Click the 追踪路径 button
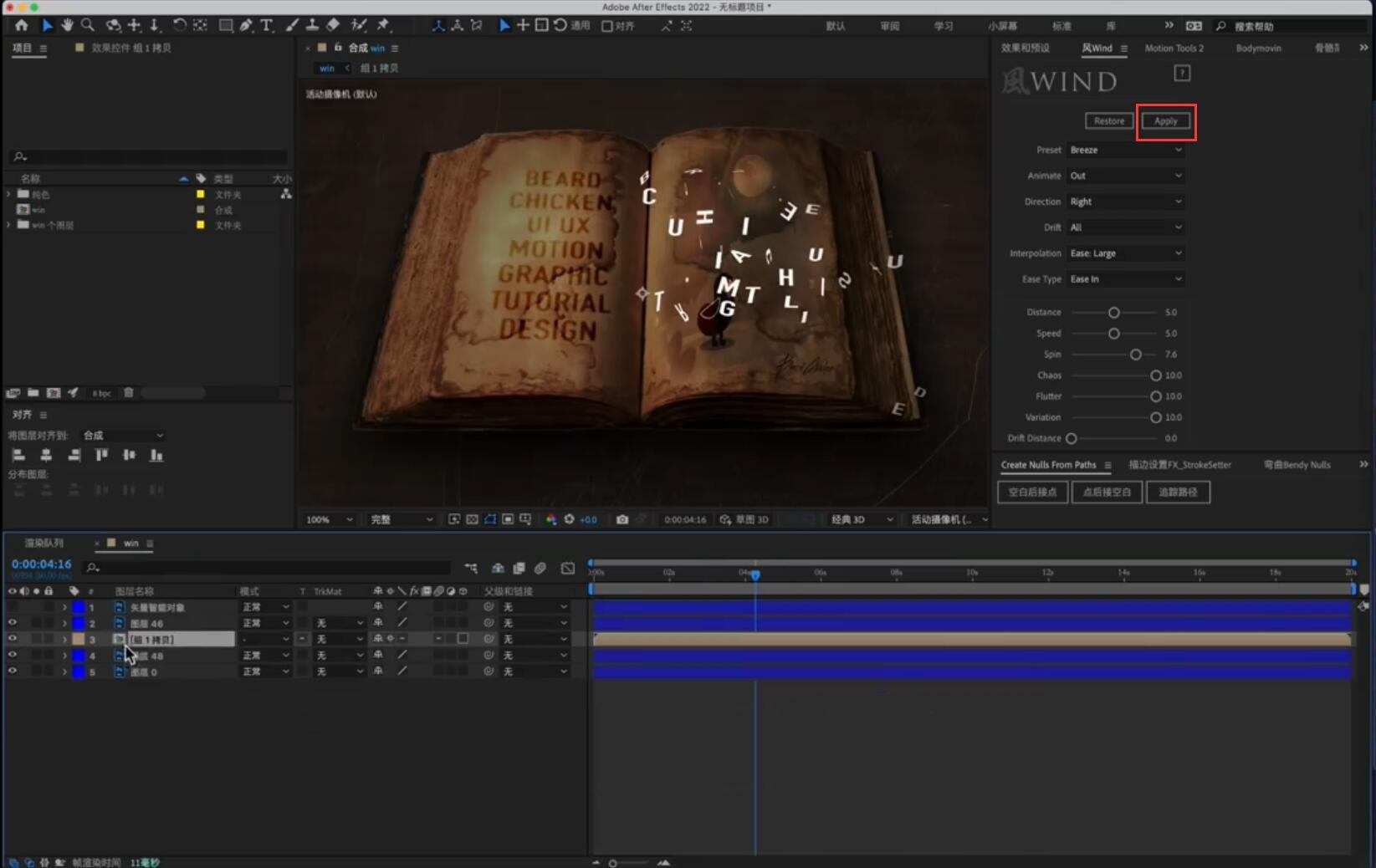The width and height of the screenshot is (1376, 868). tap(1178, 493)
